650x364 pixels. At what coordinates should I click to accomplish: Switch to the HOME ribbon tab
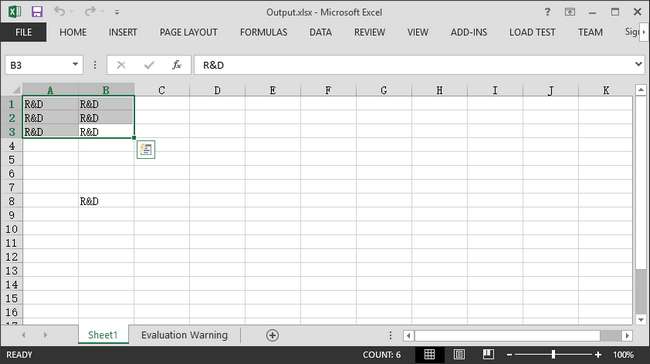[73, 32]
